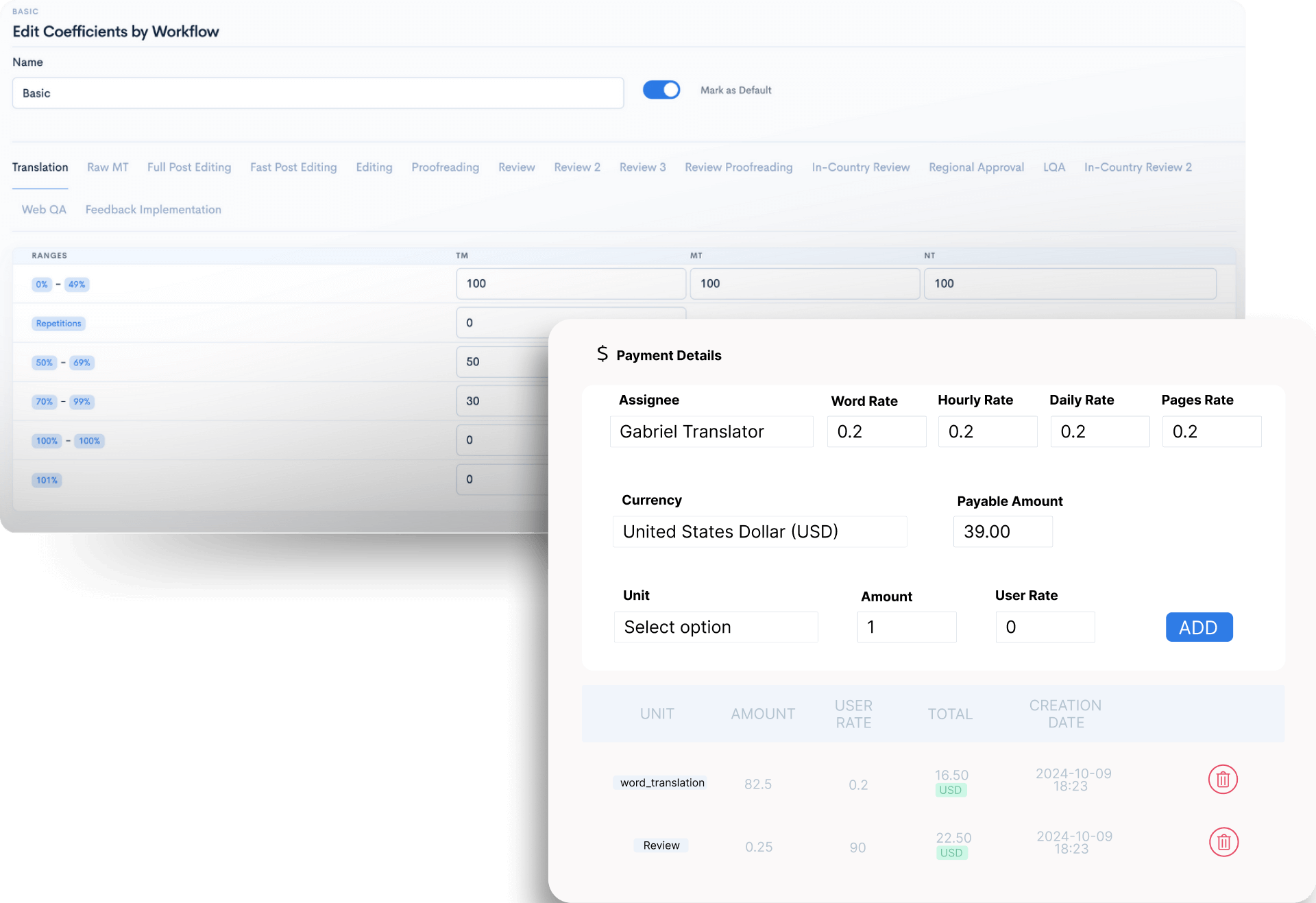The width and height of the screenshot is (1316, 903).
Task: Click the MT value for 0%-49% range
Action: (804, 284)
